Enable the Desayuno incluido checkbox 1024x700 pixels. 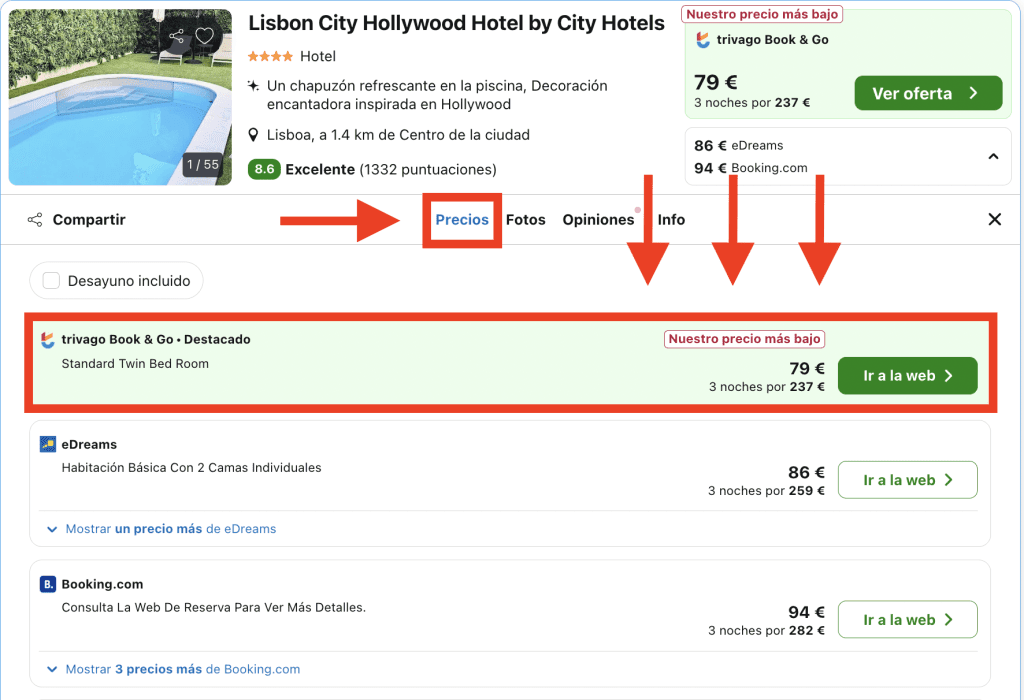point(52,281)
